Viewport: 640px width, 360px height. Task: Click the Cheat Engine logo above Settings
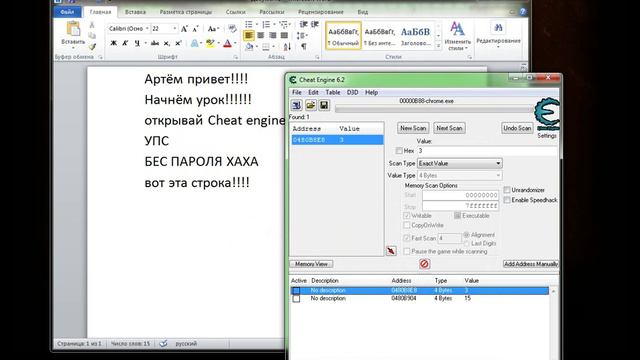pyautogui.click(x=547, y=114)
